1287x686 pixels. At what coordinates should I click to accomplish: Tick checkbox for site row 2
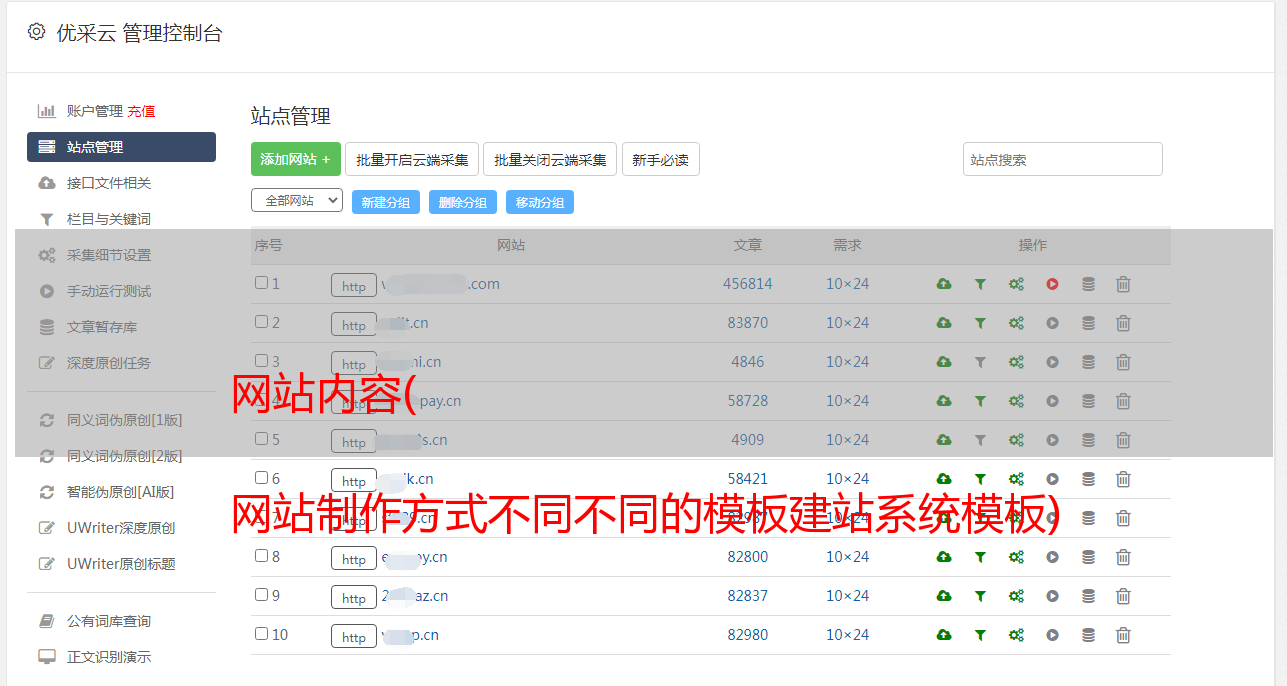261,322
